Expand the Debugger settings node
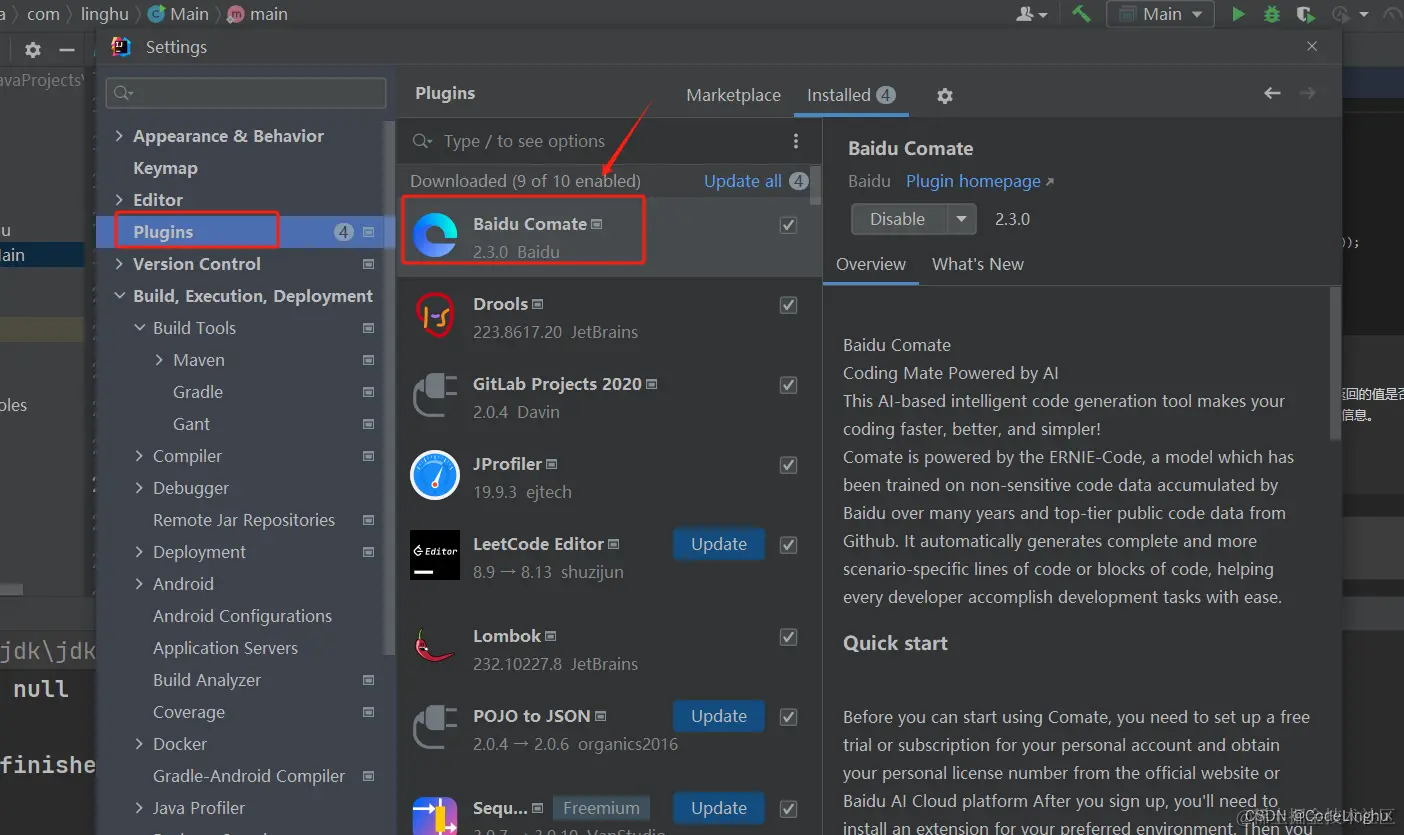1404x835 pixels. coord(140,488)
